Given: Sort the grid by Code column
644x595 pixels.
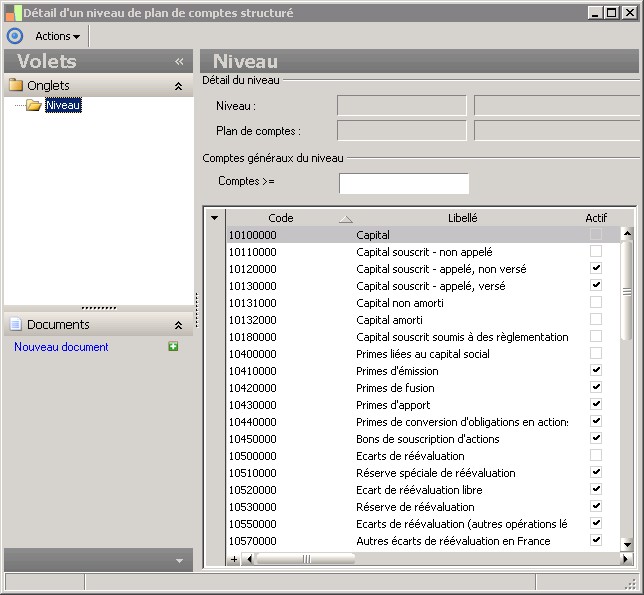Looking at the screenshot, I should [x=281, y=218].
